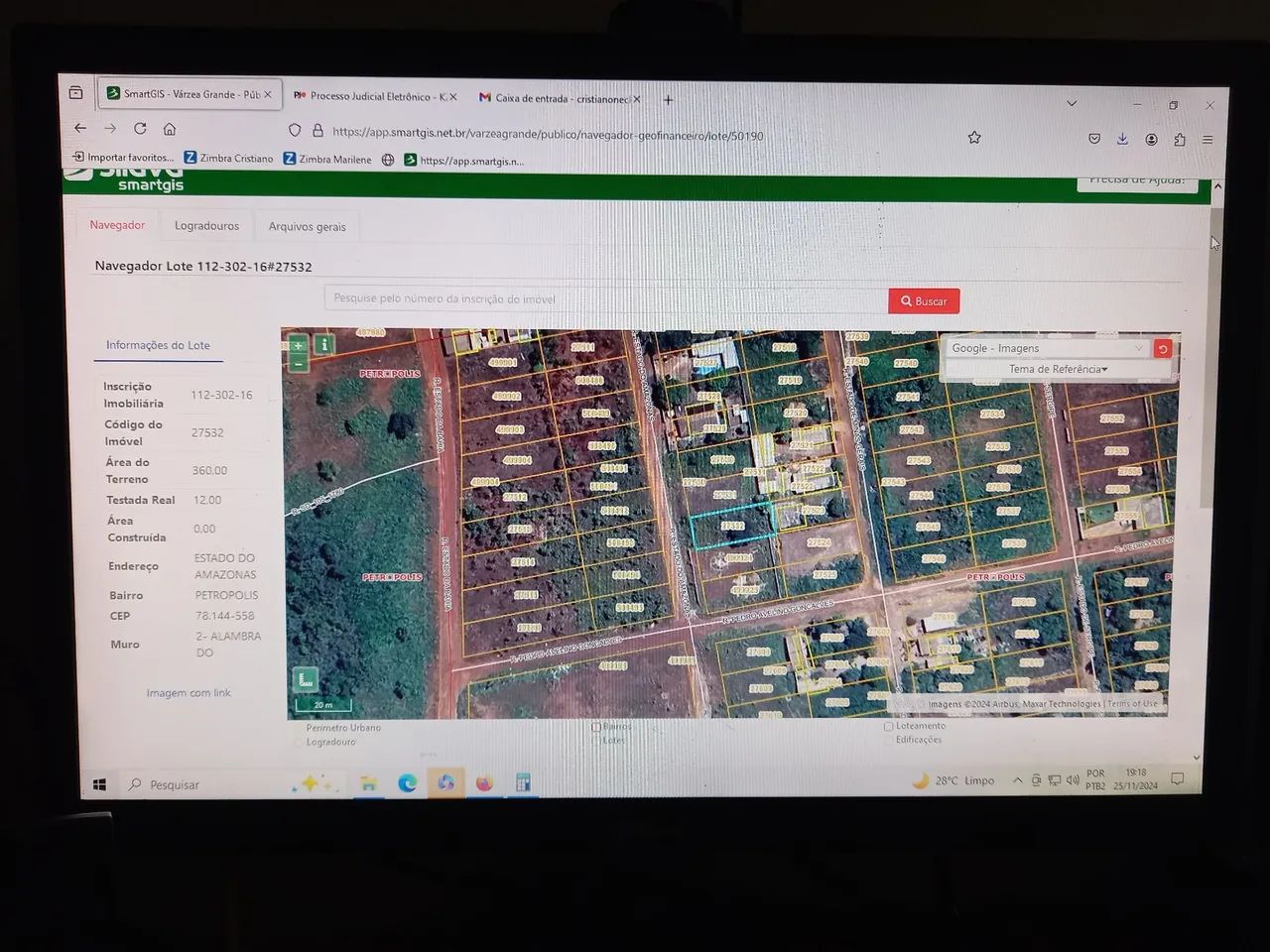Click the Precisa de Ajuda button
The image size is (1270, 952).
[1137, 182]
